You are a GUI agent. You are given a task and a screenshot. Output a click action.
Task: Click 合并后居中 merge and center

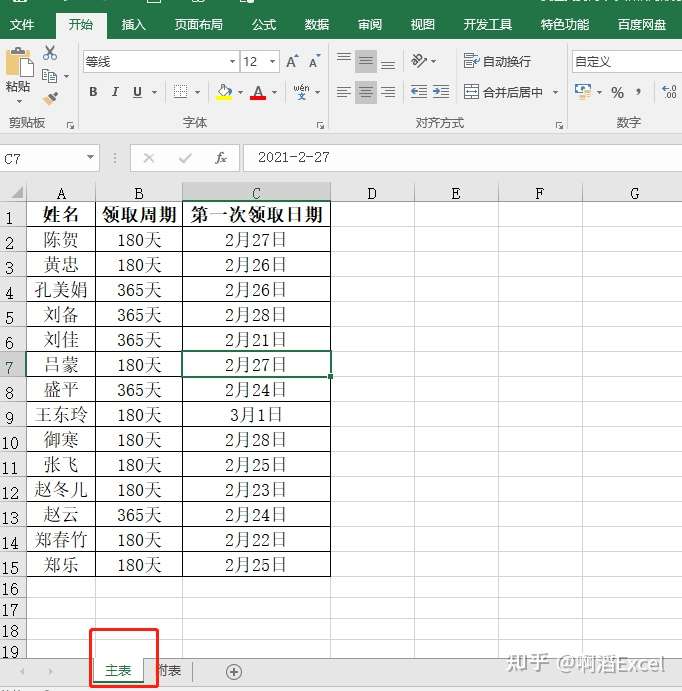click(x=504, y=92)
